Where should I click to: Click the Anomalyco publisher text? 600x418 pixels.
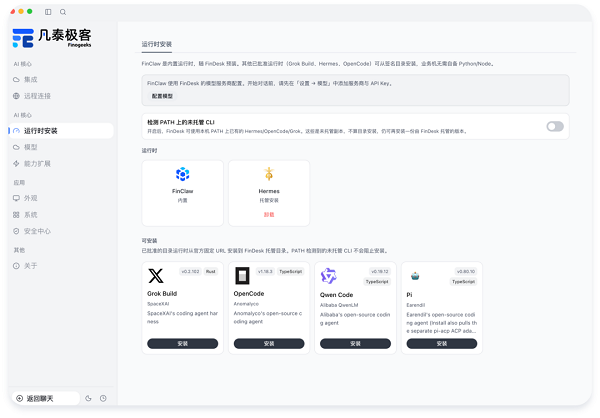pos(246,304)
